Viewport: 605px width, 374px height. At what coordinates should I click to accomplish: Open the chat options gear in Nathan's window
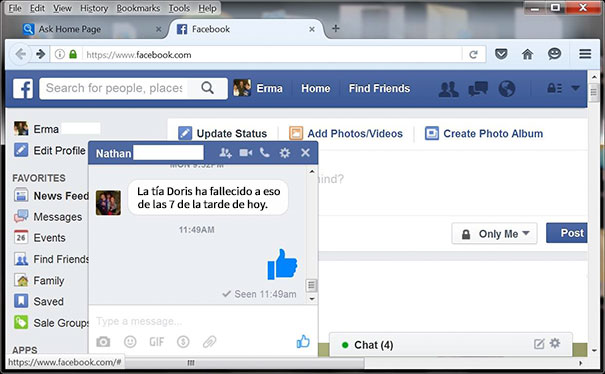[x=285, y=153]
